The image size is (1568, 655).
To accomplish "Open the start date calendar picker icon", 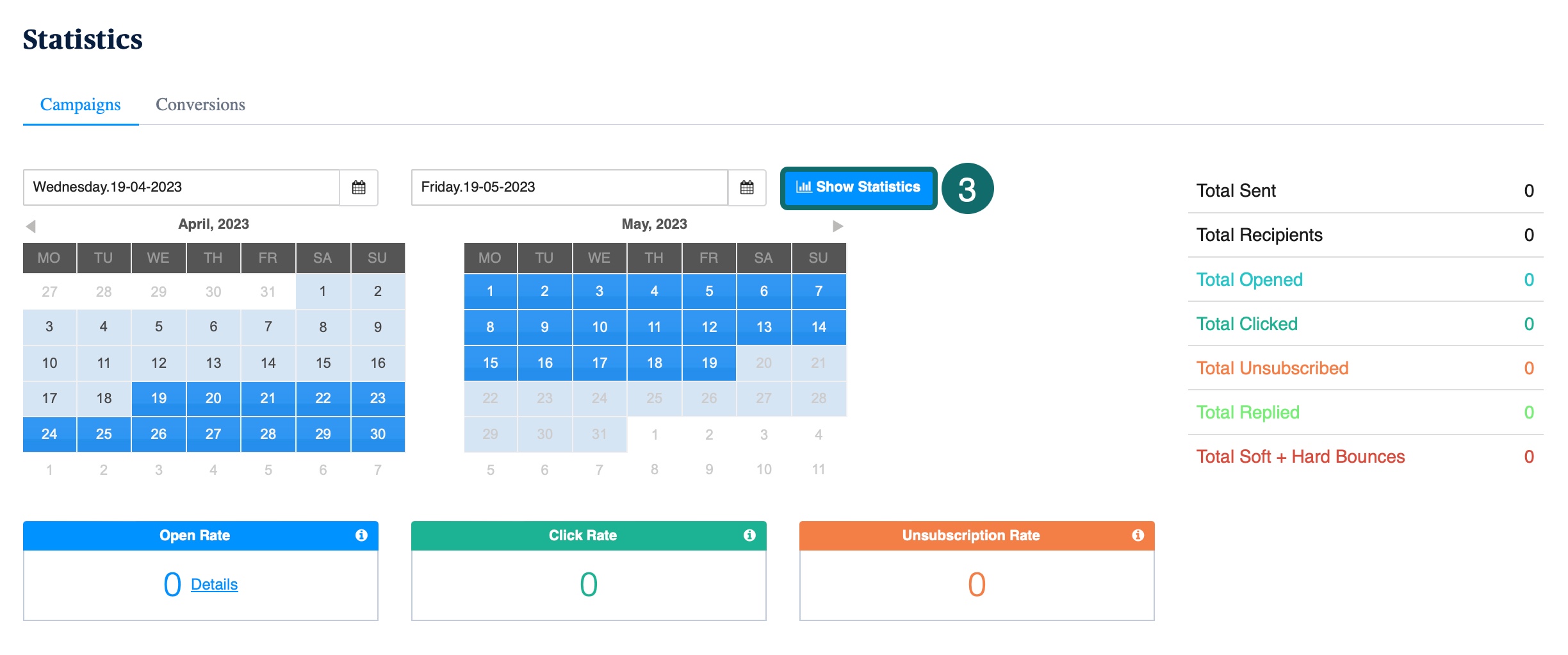I will click(359, 188).
